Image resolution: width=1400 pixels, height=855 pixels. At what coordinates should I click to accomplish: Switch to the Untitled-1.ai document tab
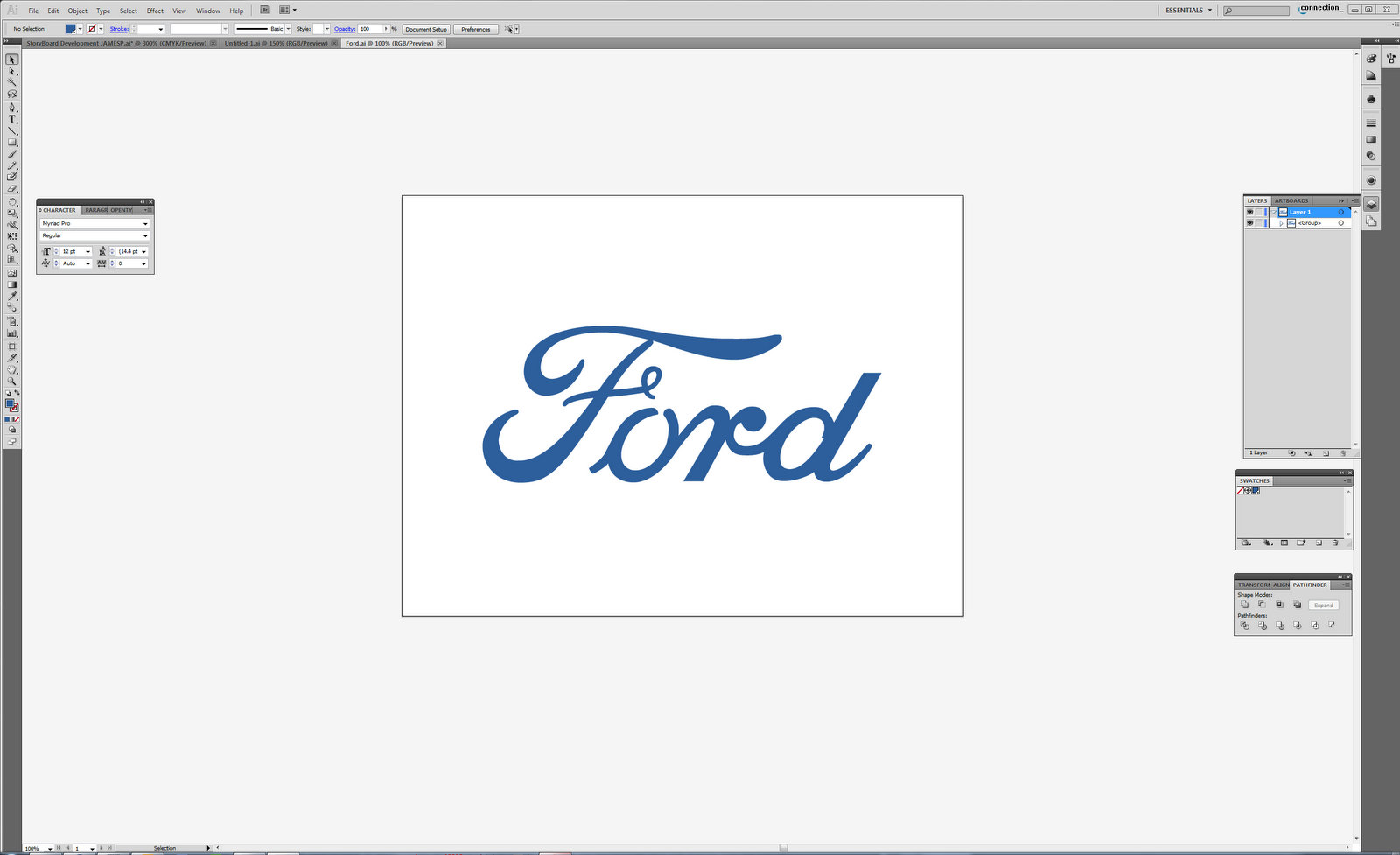276,43
